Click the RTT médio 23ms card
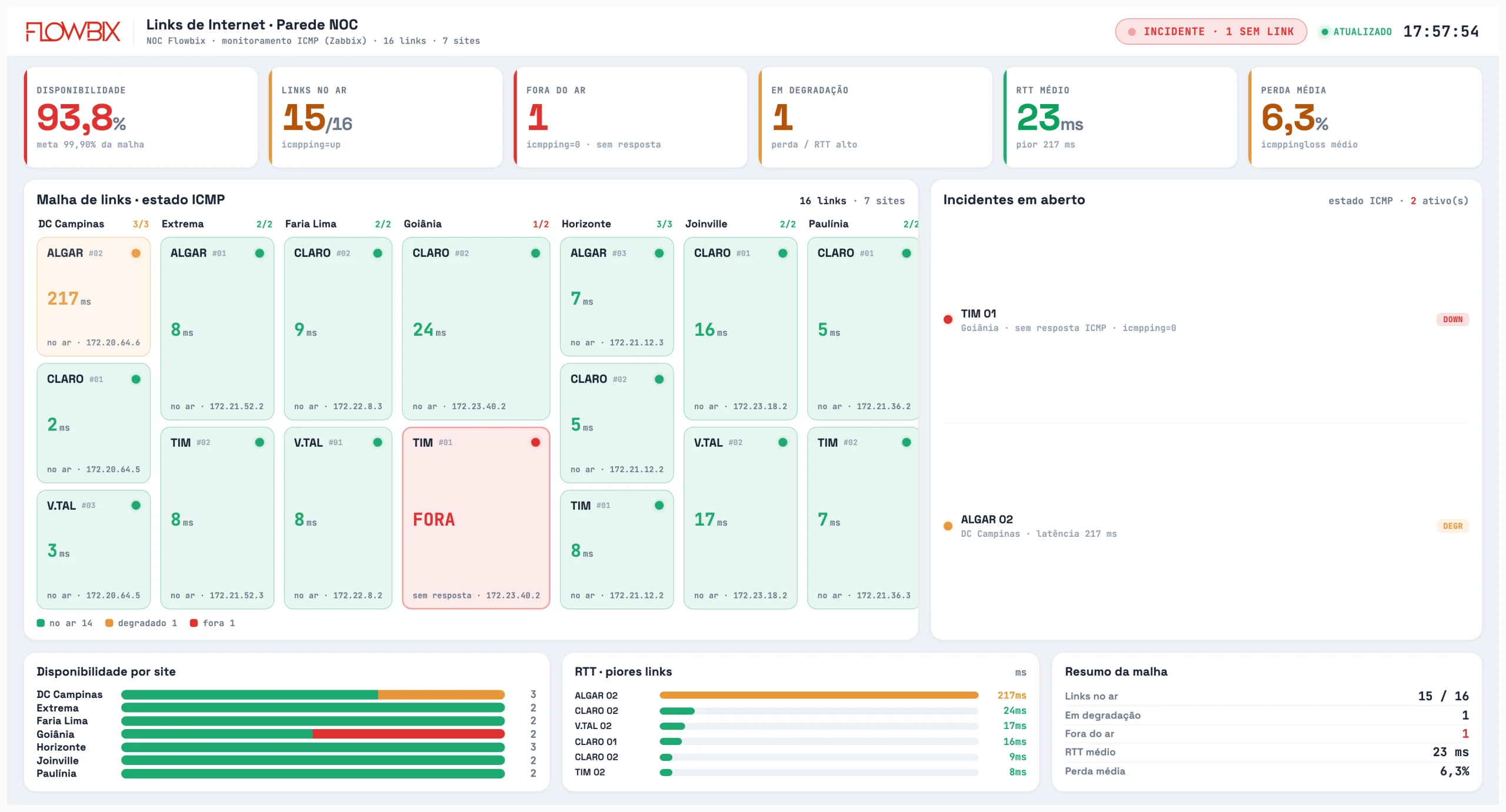Screen dimensions: 1506x812 click(x=1120, y=117)
